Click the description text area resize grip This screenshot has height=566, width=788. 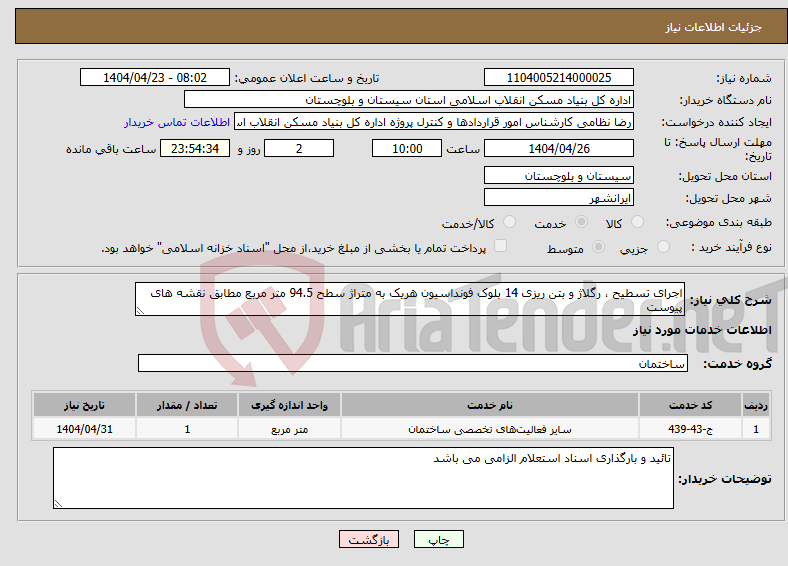[140, 311]
